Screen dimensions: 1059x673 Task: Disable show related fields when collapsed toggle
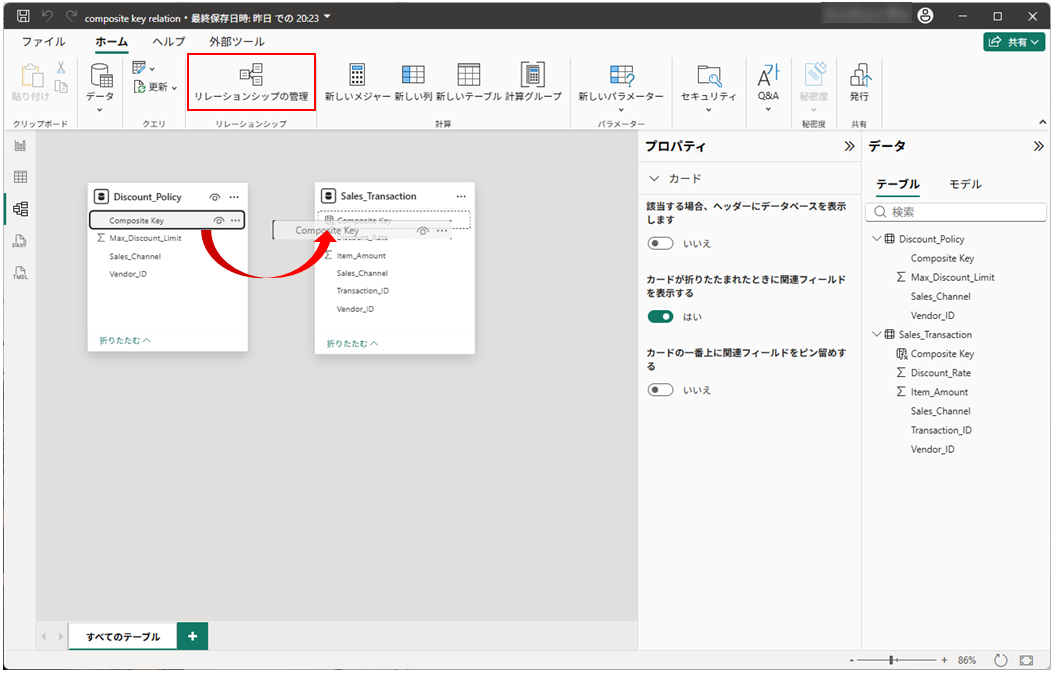(x=660, y=317)
